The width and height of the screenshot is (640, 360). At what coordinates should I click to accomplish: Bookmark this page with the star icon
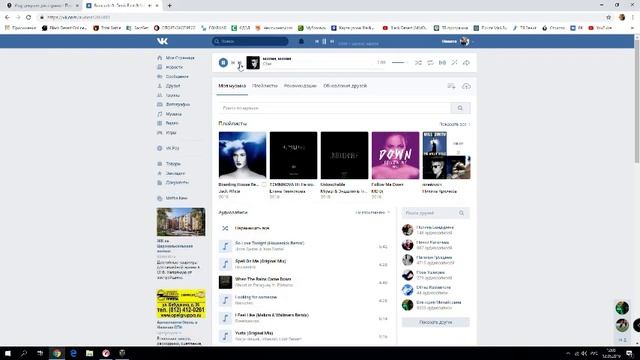click(609, 17)
